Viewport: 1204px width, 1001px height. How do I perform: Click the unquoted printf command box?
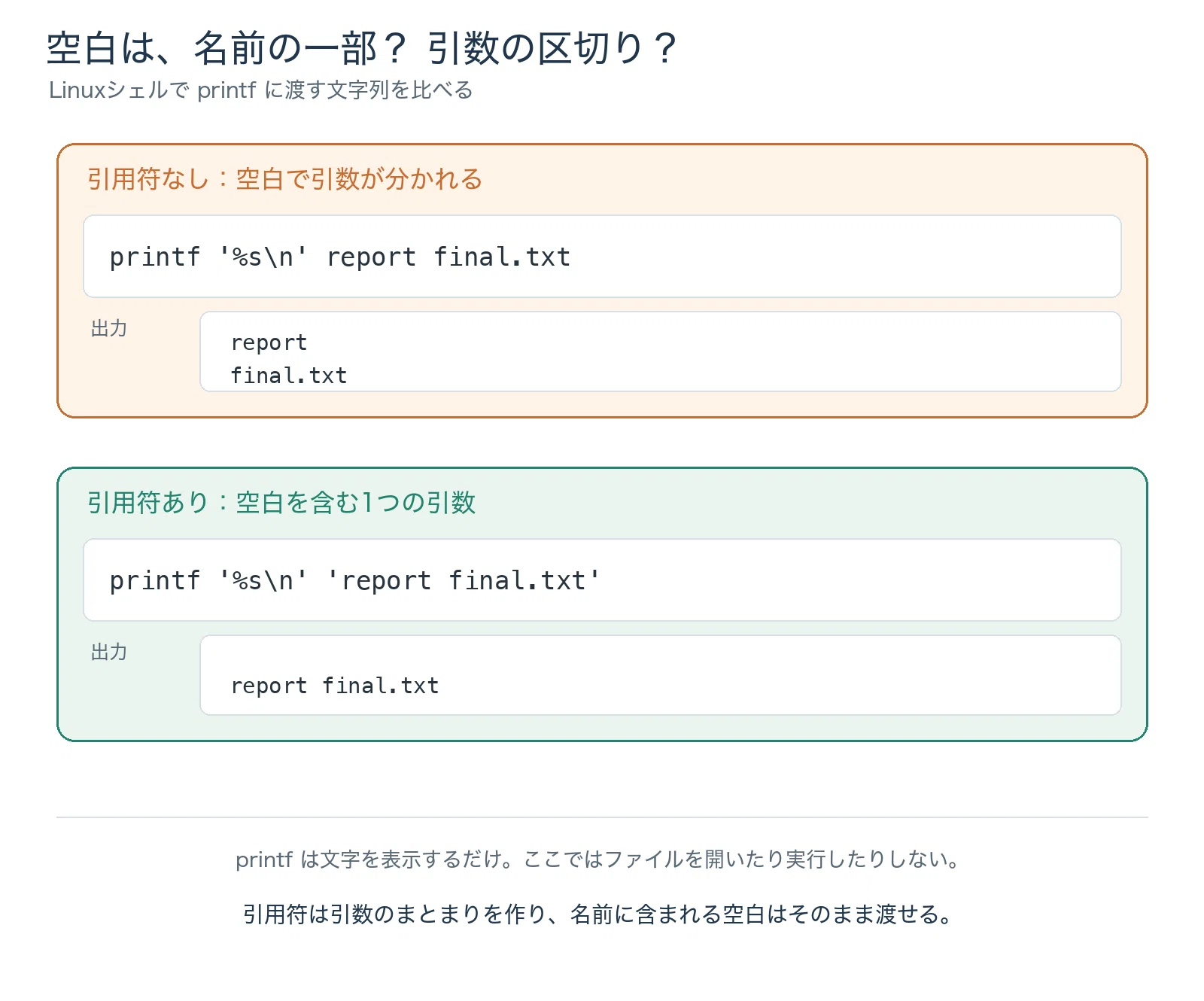[x=602, y=257]
